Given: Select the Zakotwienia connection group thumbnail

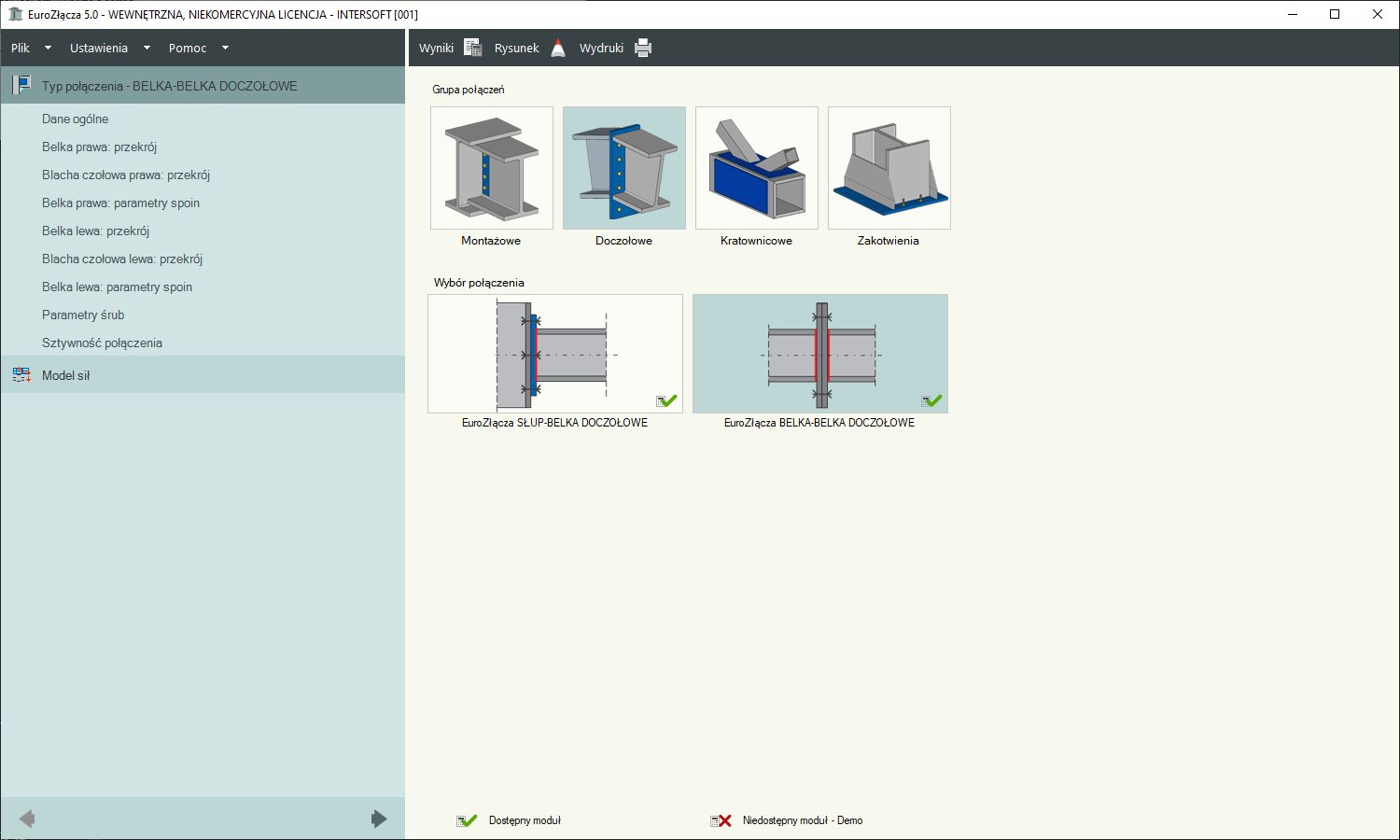Looking at the screenshot, I should click(x=889, y=168).
